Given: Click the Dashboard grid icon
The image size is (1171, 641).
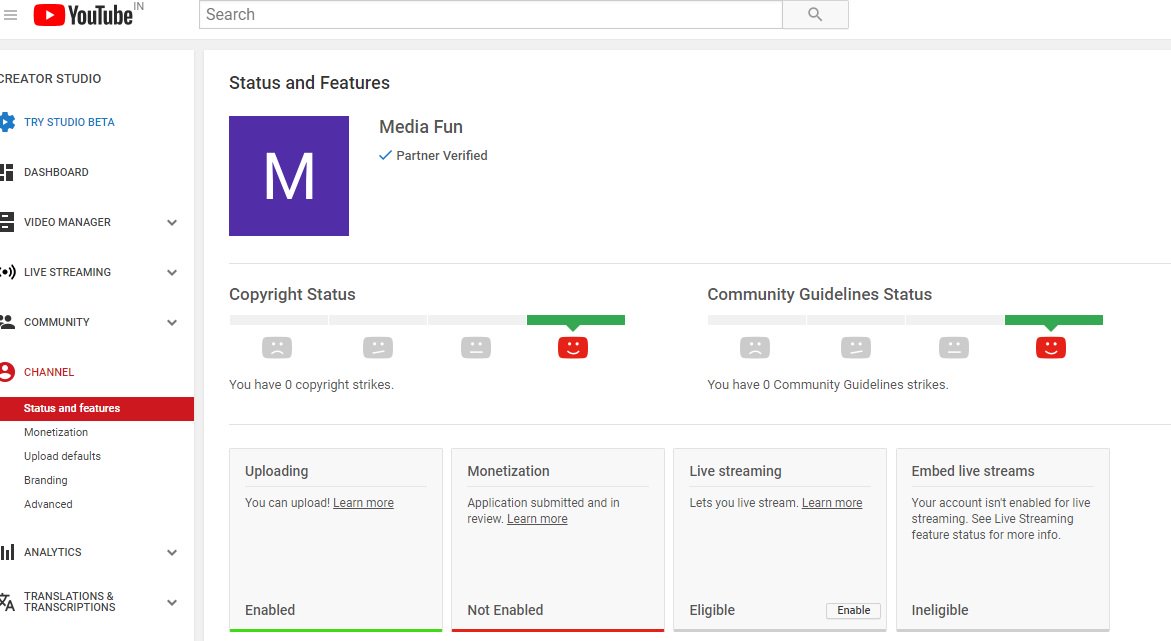Looking at the screenshot, I should click(x=7, y=173).
